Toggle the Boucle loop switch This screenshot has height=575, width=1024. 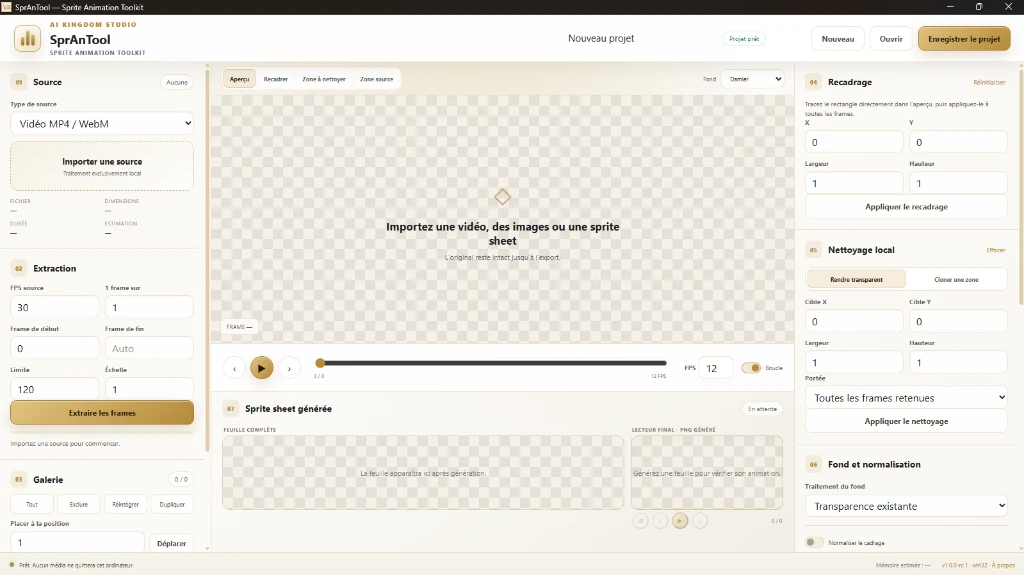point(751,368)
